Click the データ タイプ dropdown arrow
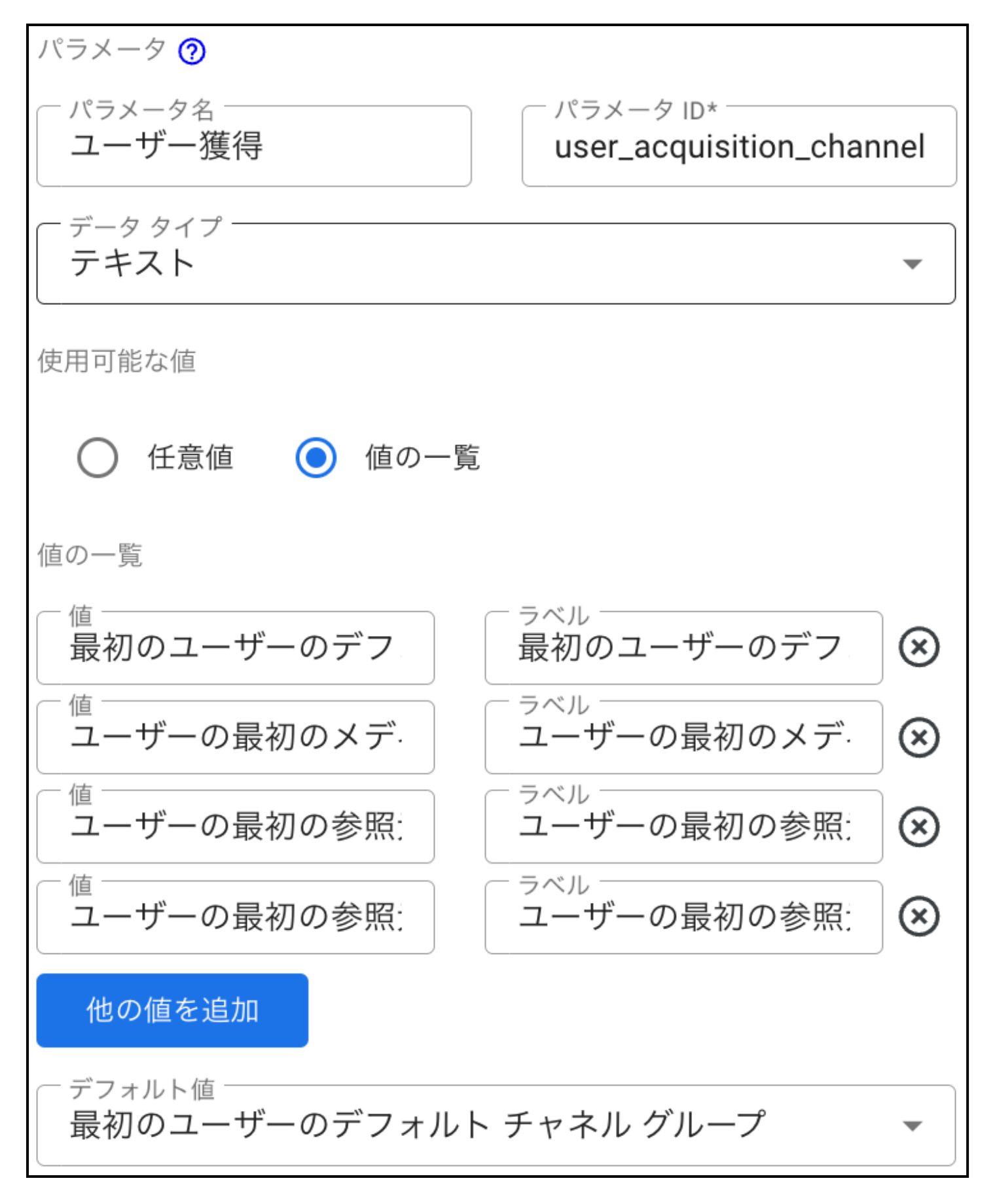 point(912,264)
